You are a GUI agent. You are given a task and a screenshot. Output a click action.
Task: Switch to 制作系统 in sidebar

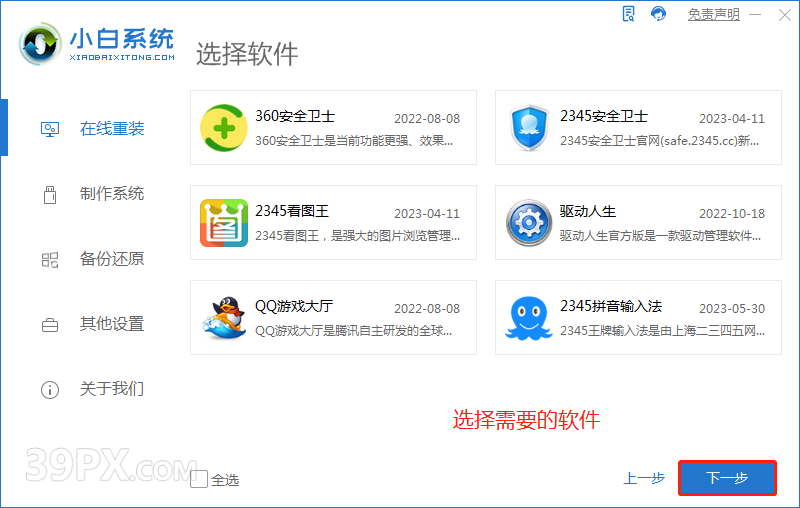pos(111,194)
